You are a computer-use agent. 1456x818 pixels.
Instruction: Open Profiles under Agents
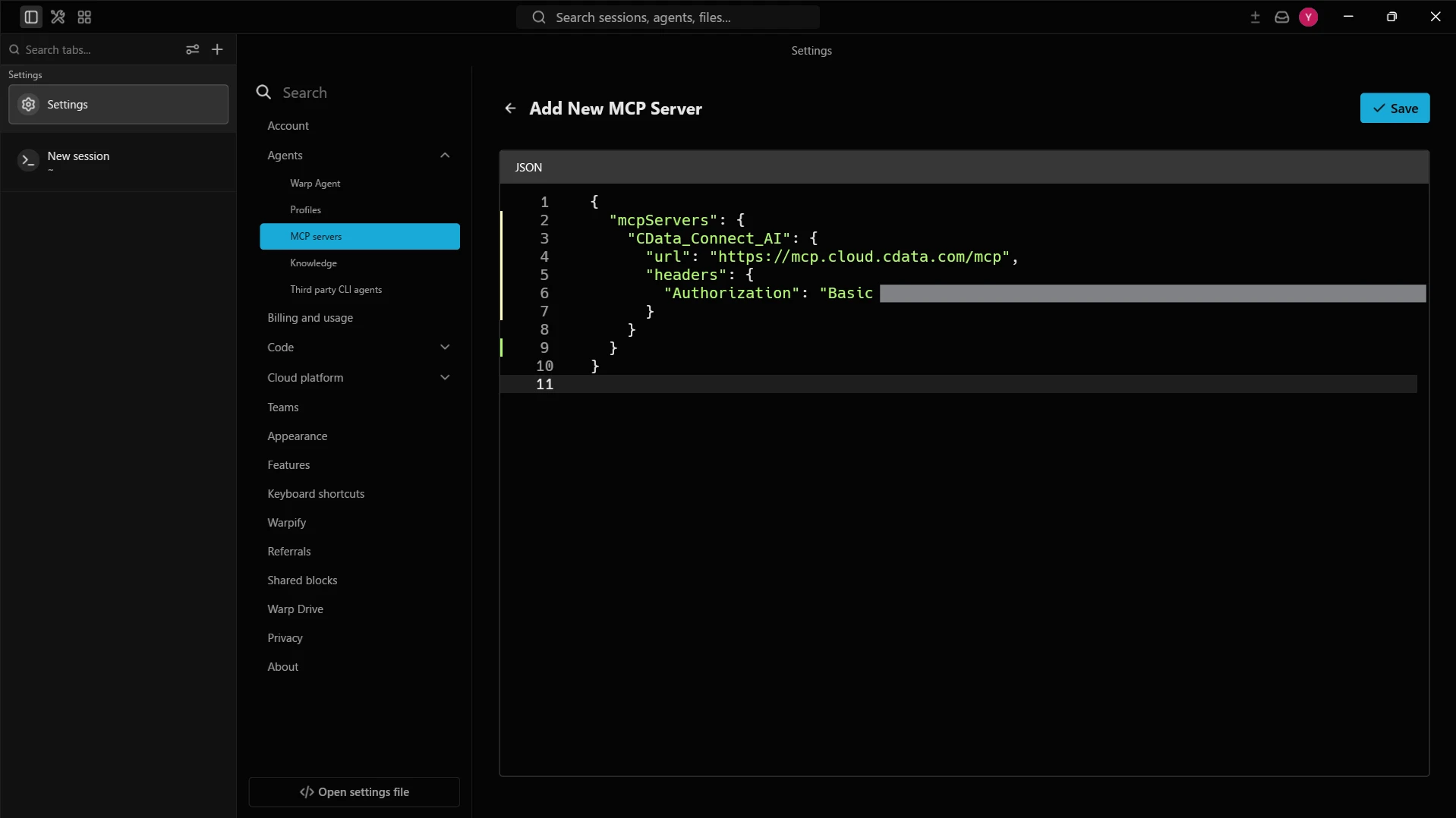(305, 210)
